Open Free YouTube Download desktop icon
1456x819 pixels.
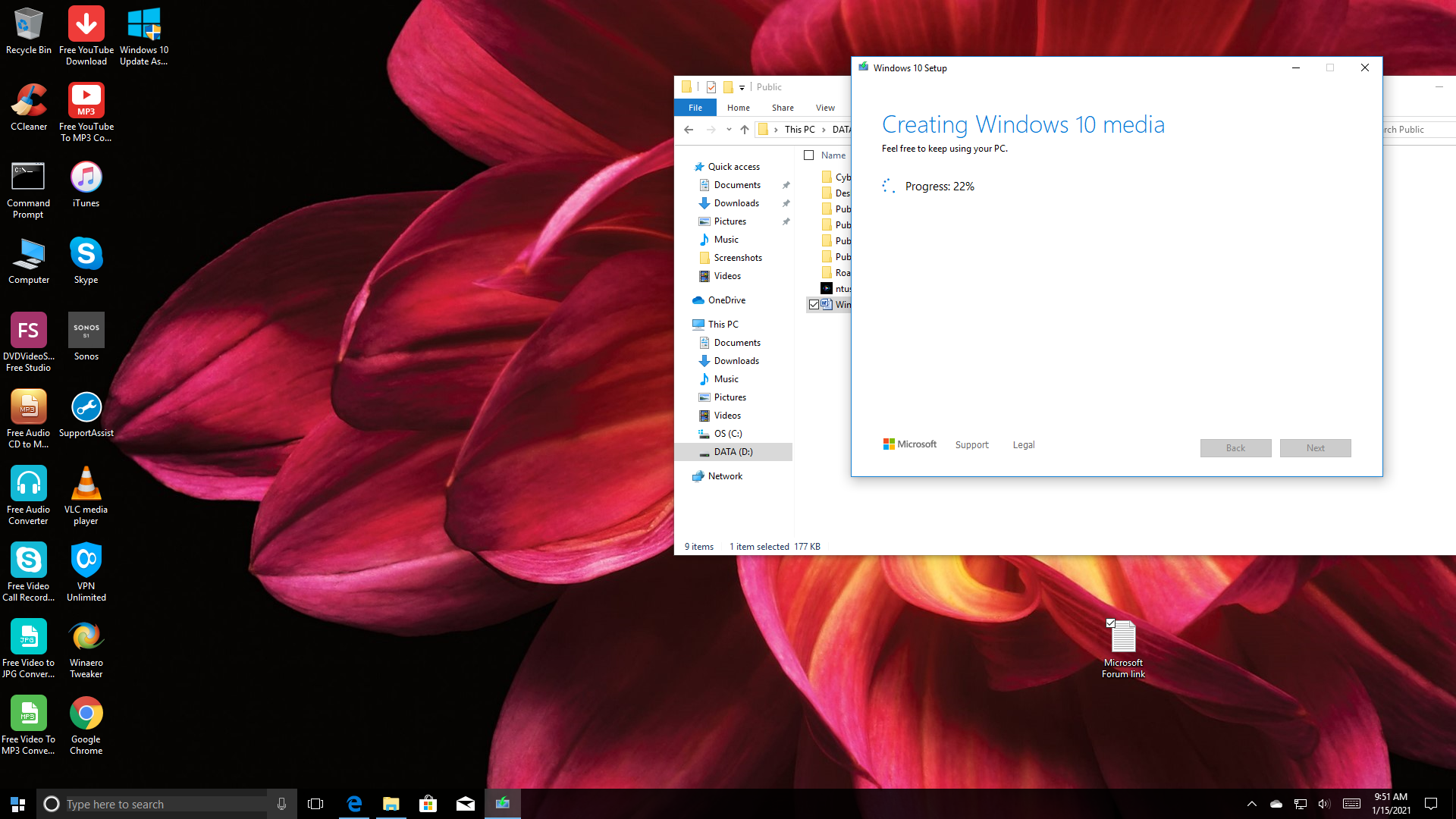coord(86,36)
